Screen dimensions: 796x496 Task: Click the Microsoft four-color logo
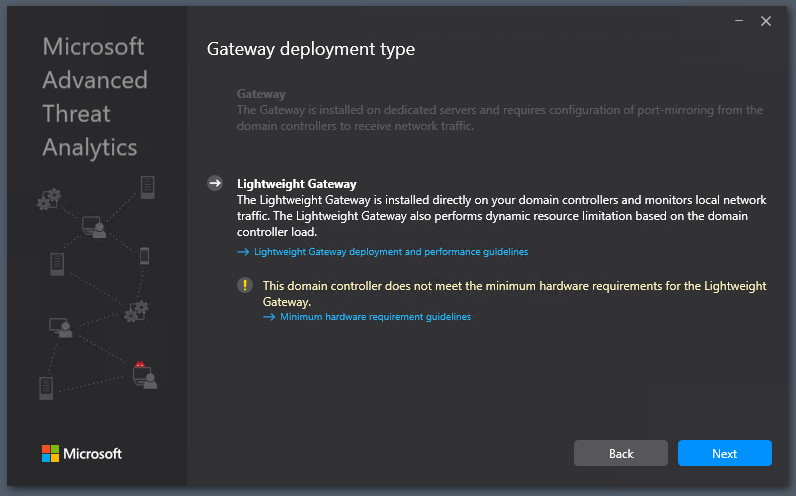[x=50, y=453]
